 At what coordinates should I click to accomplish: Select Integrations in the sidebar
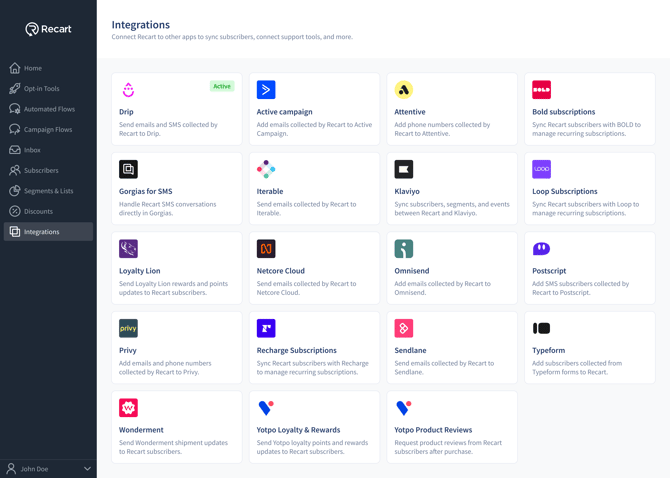(48, 232)
